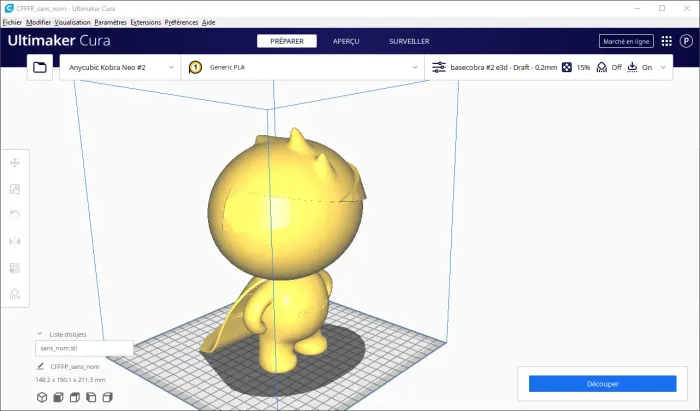Click the print settings sliders icon

(x=439, y=67)
